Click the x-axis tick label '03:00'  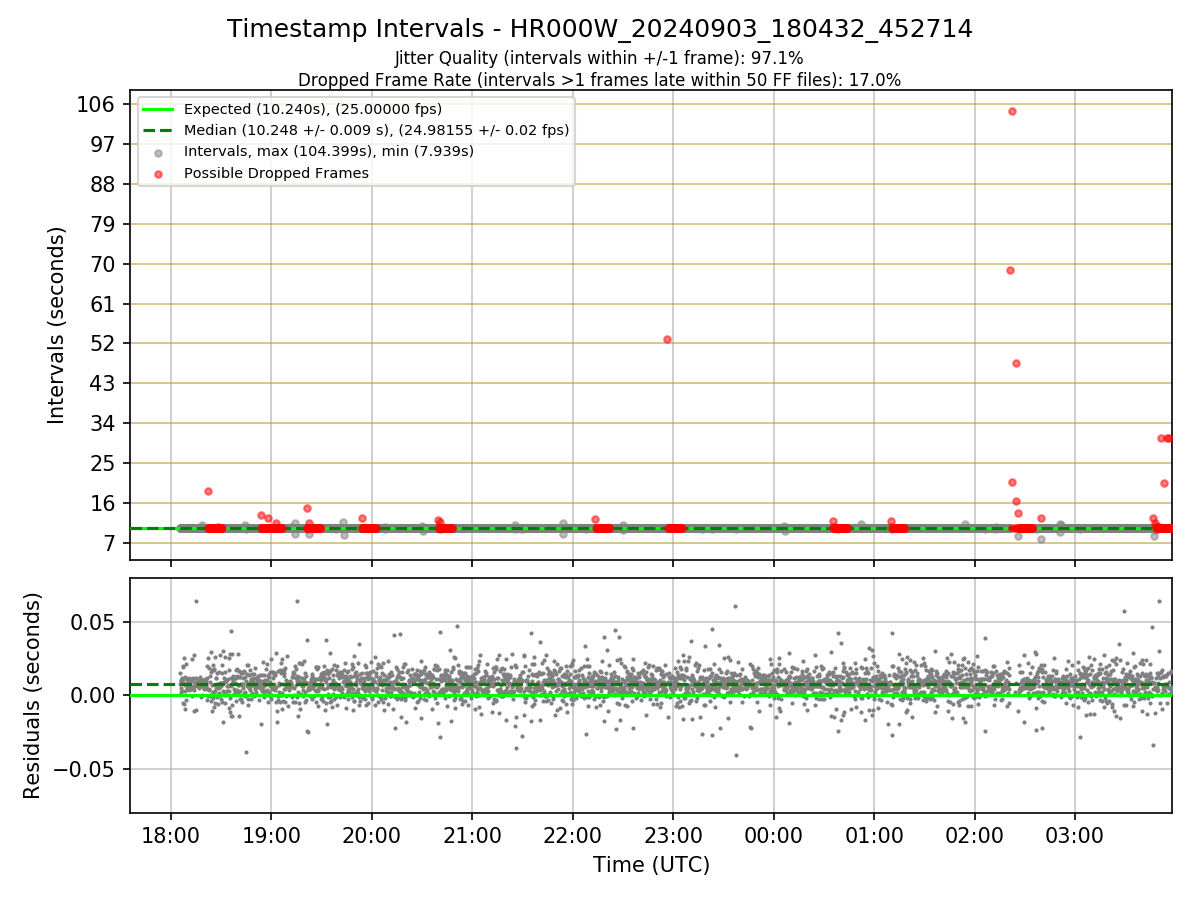pyautogui.click(x=1075, y=834)
